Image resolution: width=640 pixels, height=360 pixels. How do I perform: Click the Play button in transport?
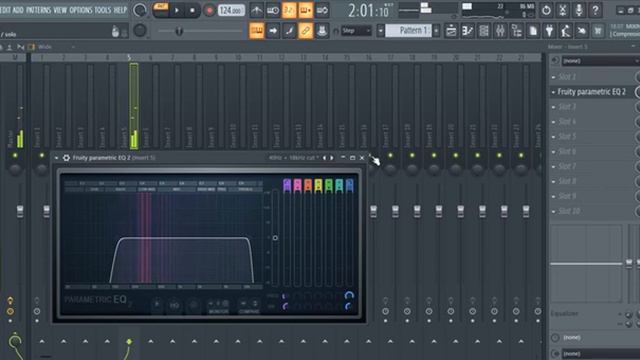click(177, 10)
